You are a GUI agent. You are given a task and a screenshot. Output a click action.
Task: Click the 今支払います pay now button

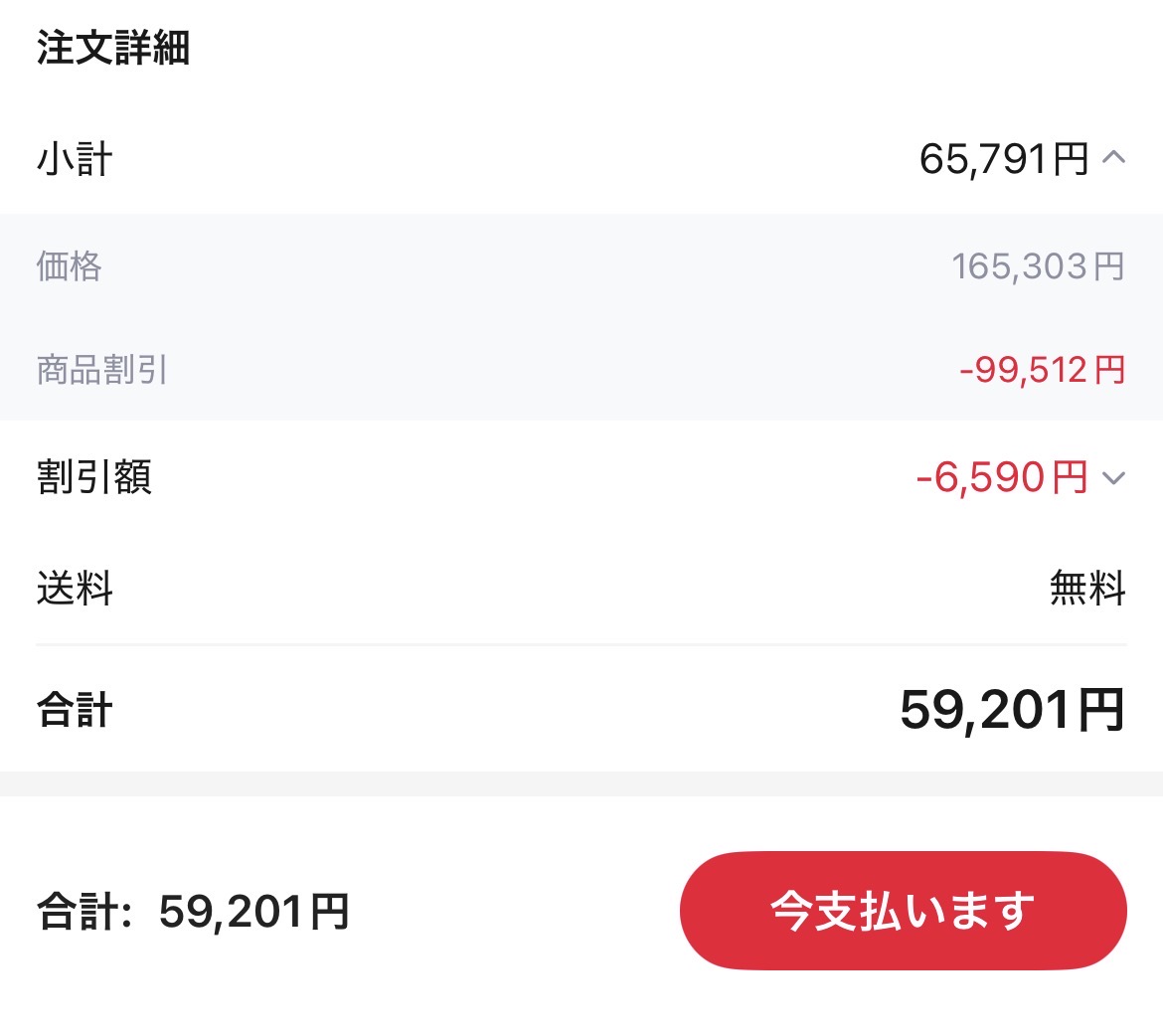tap(903, 911)
